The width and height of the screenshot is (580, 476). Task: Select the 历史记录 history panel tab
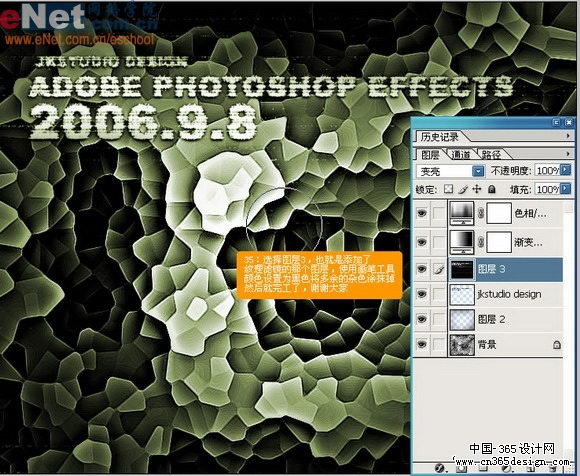point(440,137)
